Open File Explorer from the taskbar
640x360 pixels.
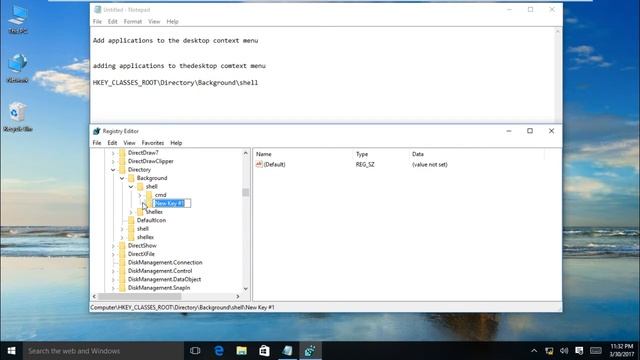(x=242, y=351)
